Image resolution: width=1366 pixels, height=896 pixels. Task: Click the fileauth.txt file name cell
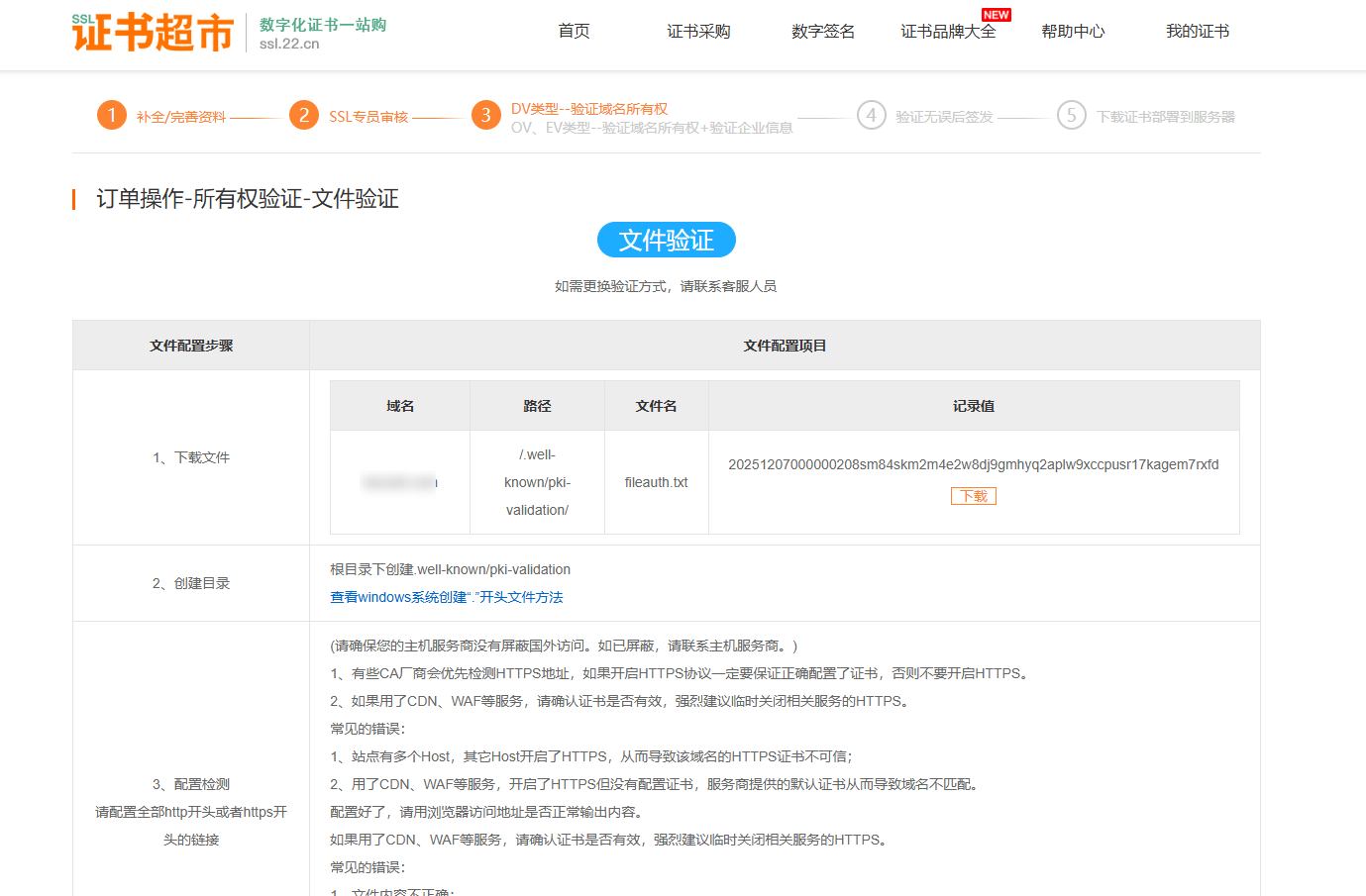(x=656, y=482)
